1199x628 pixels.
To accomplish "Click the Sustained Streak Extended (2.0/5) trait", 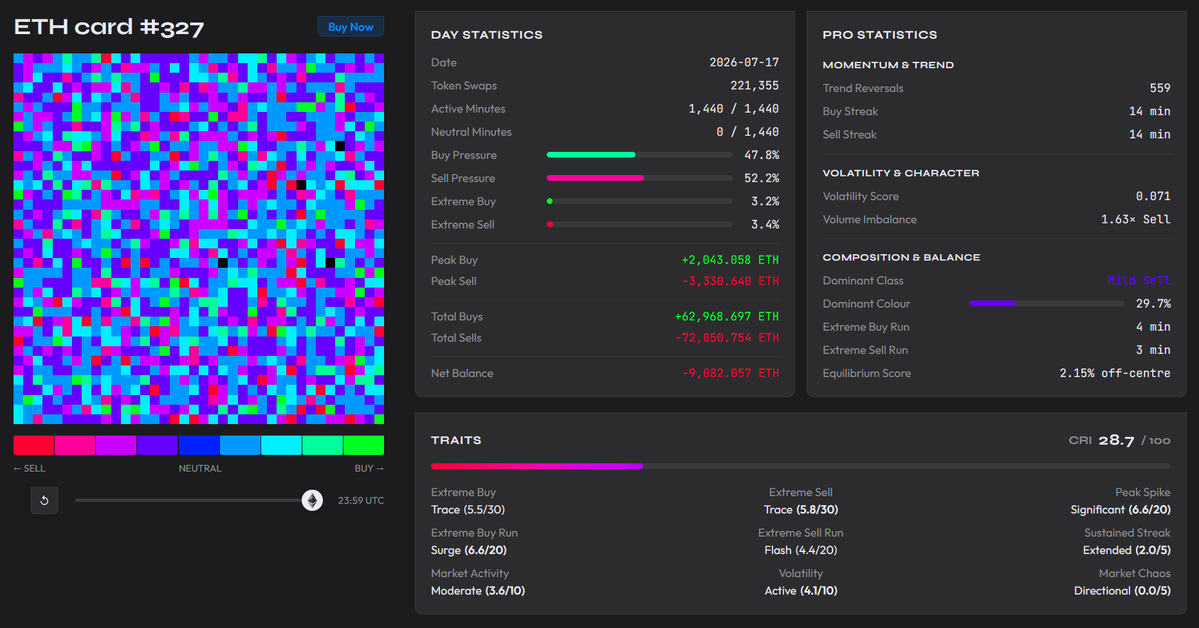I will [1126, 542].
